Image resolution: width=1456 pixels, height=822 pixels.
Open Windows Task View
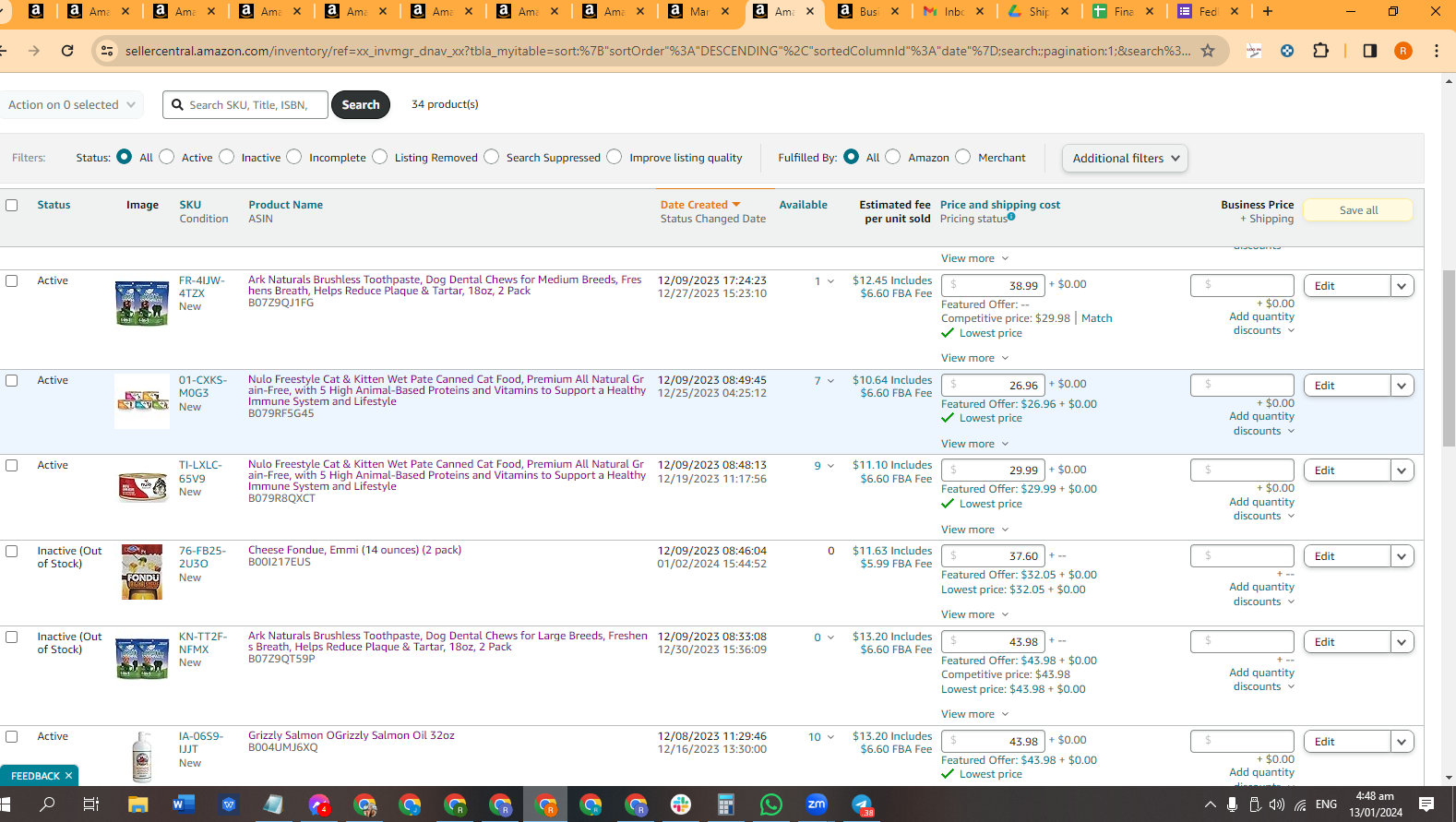[x=91, y=804]
